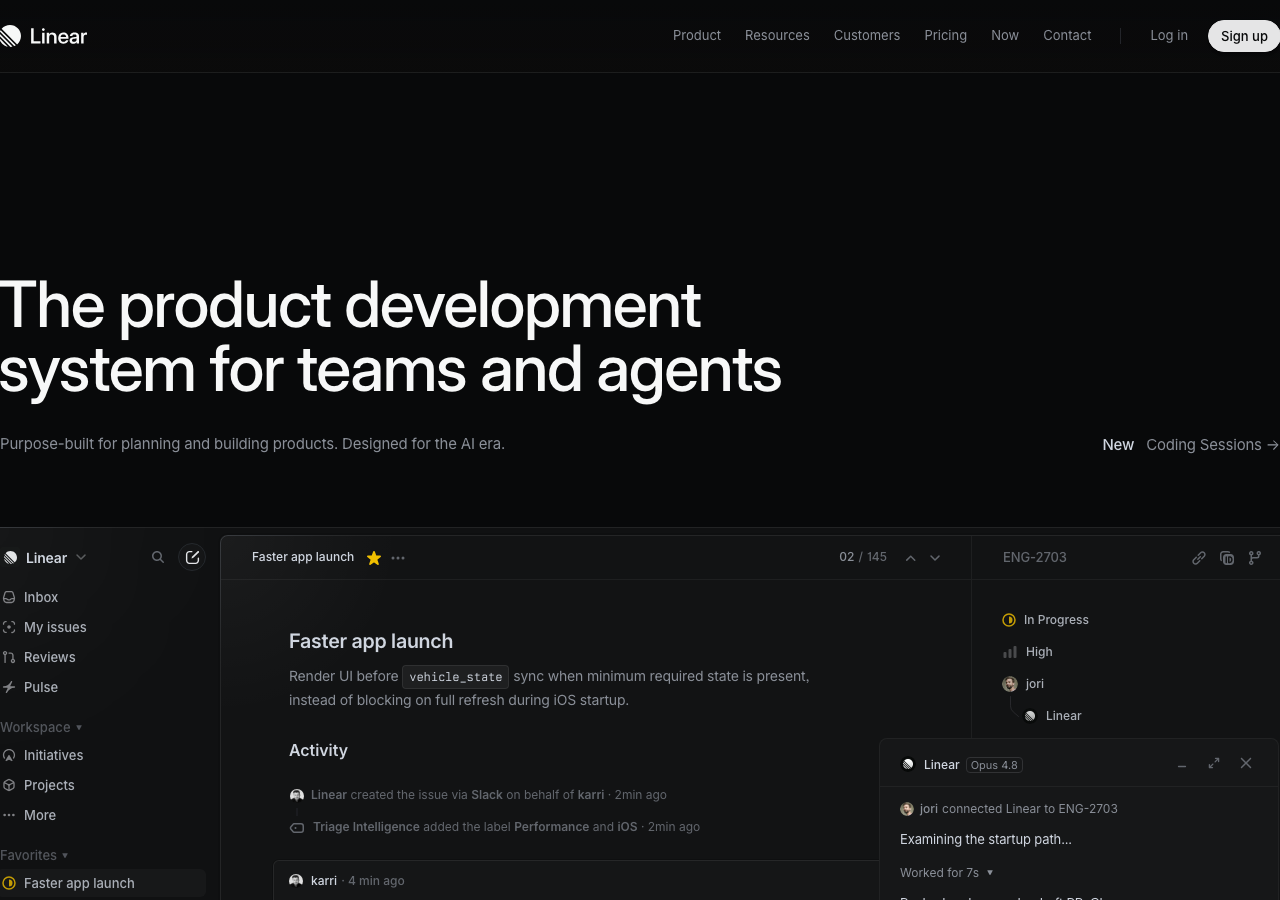The image size is (1280, 900).
Task: Toggle the favorite star on Faster app launch
Action: point(374,558)
